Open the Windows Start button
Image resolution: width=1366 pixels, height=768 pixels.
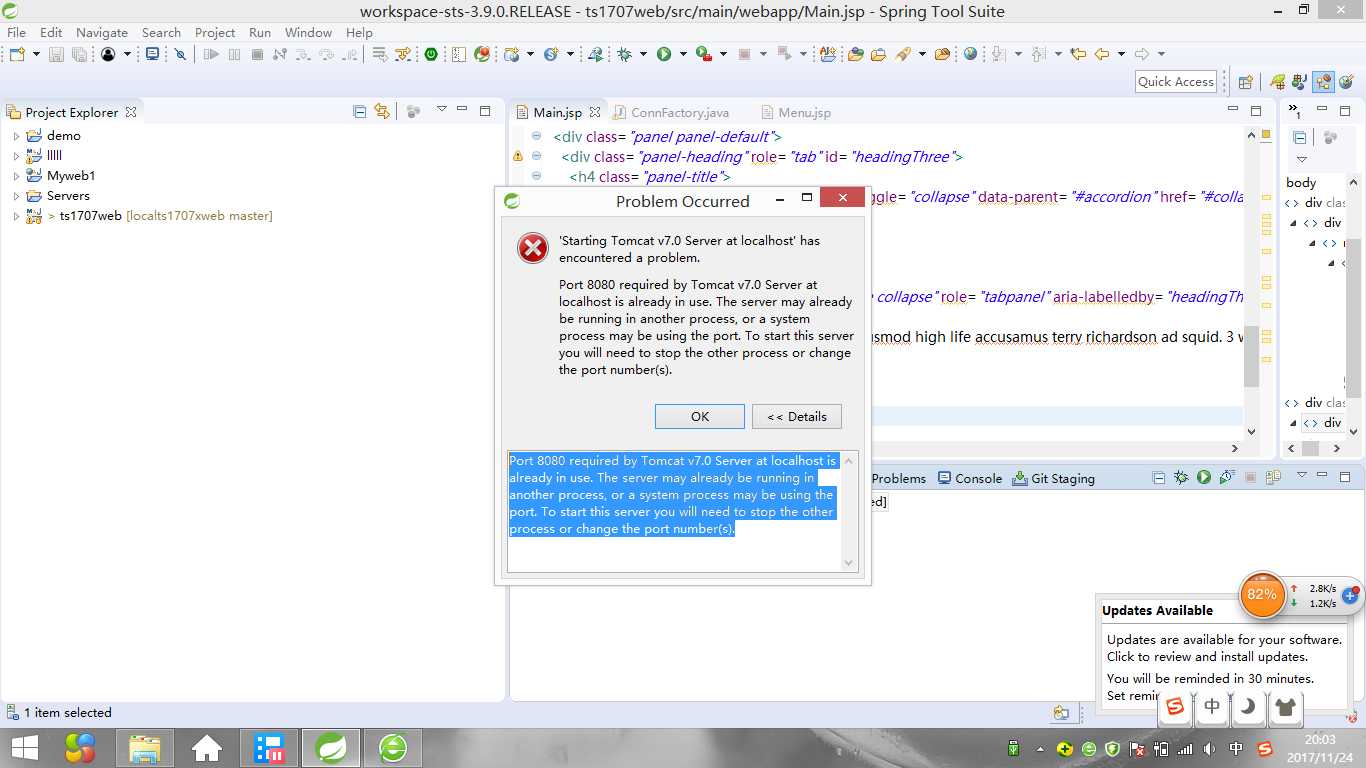coord(24,748)
